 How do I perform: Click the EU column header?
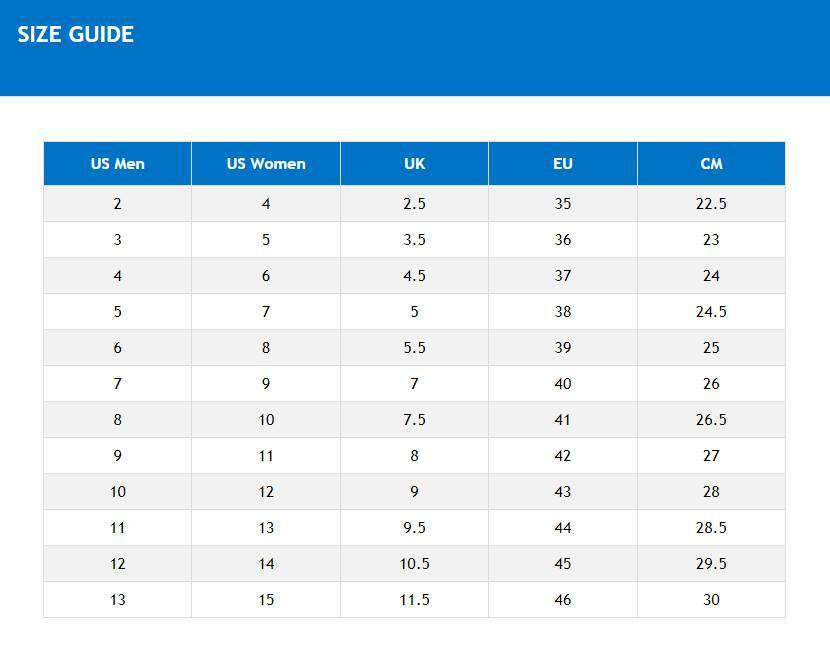coord(563,164)
